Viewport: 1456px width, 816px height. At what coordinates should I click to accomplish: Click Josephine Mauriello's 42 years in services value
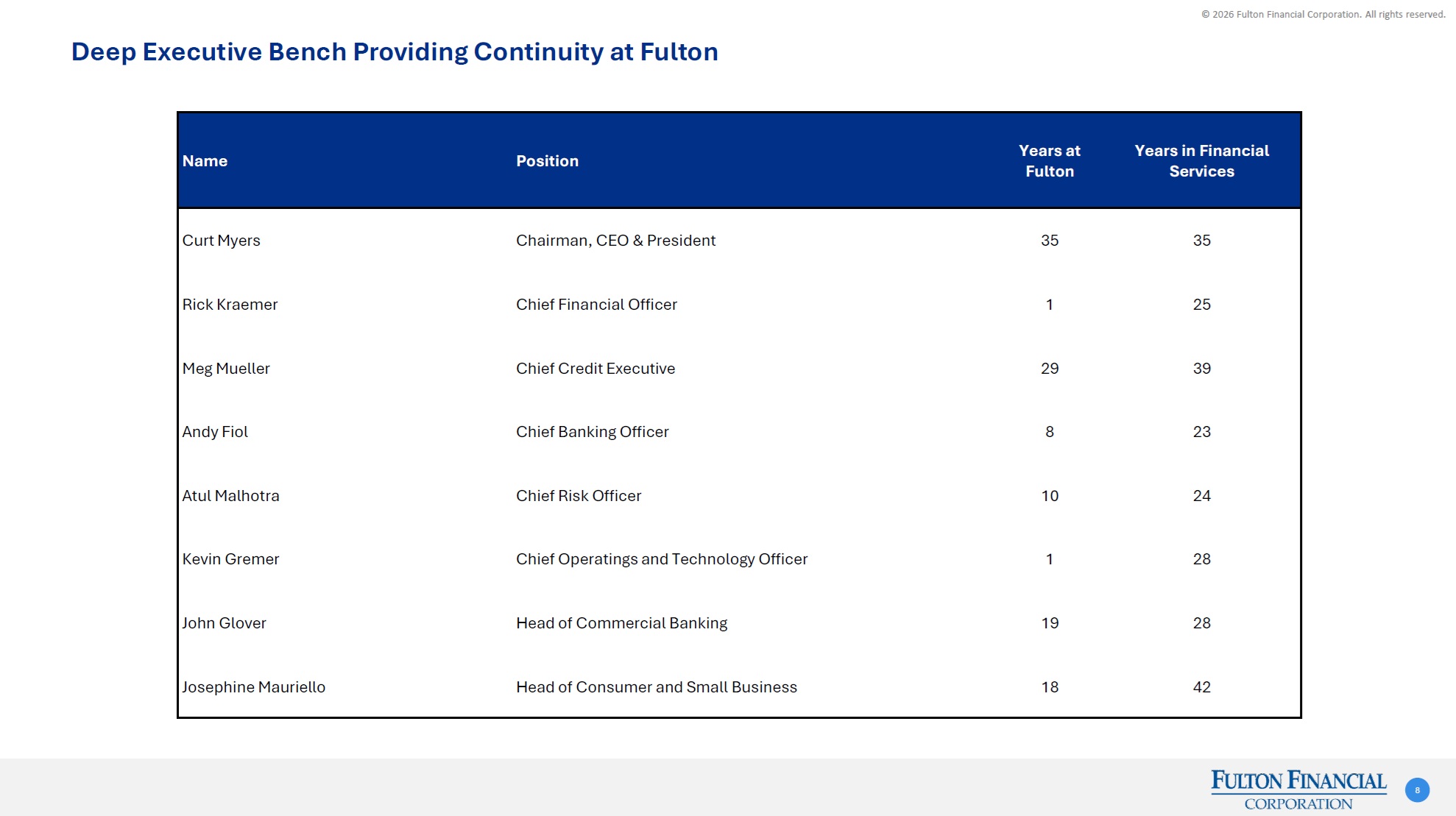click(x=1201, y=687)
